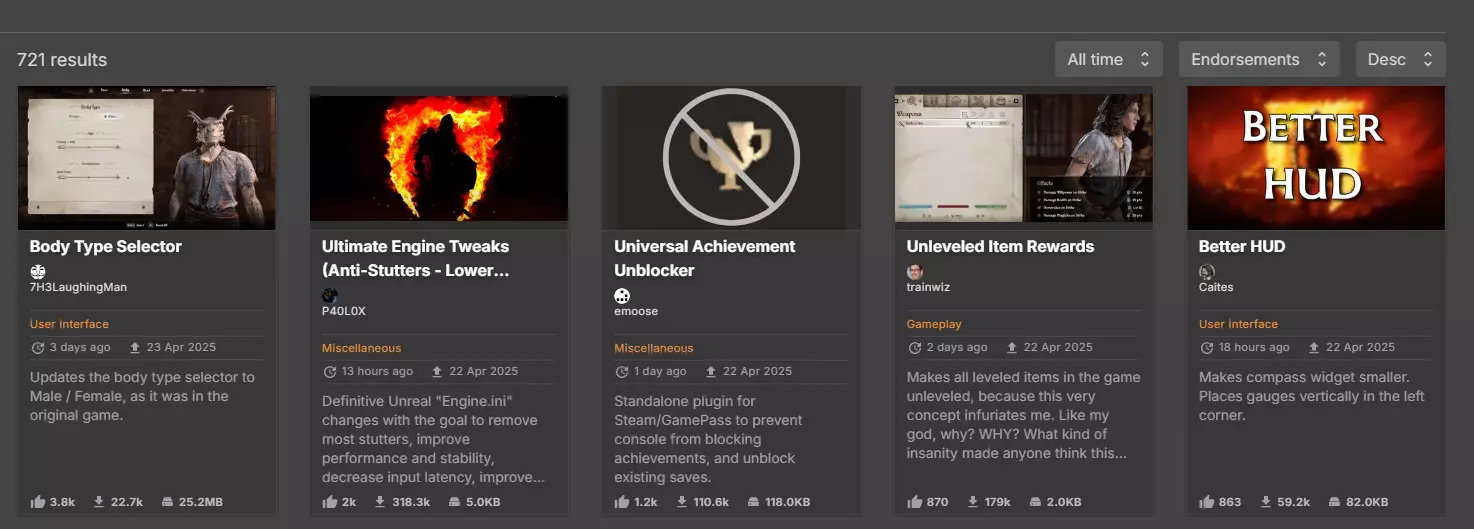The height and width of the screenshot is (529, 1474).
Task: Select Miscellaneous category on Universal Achievement Unblocker
Action: pyautogui.click(x=654, y=348)
